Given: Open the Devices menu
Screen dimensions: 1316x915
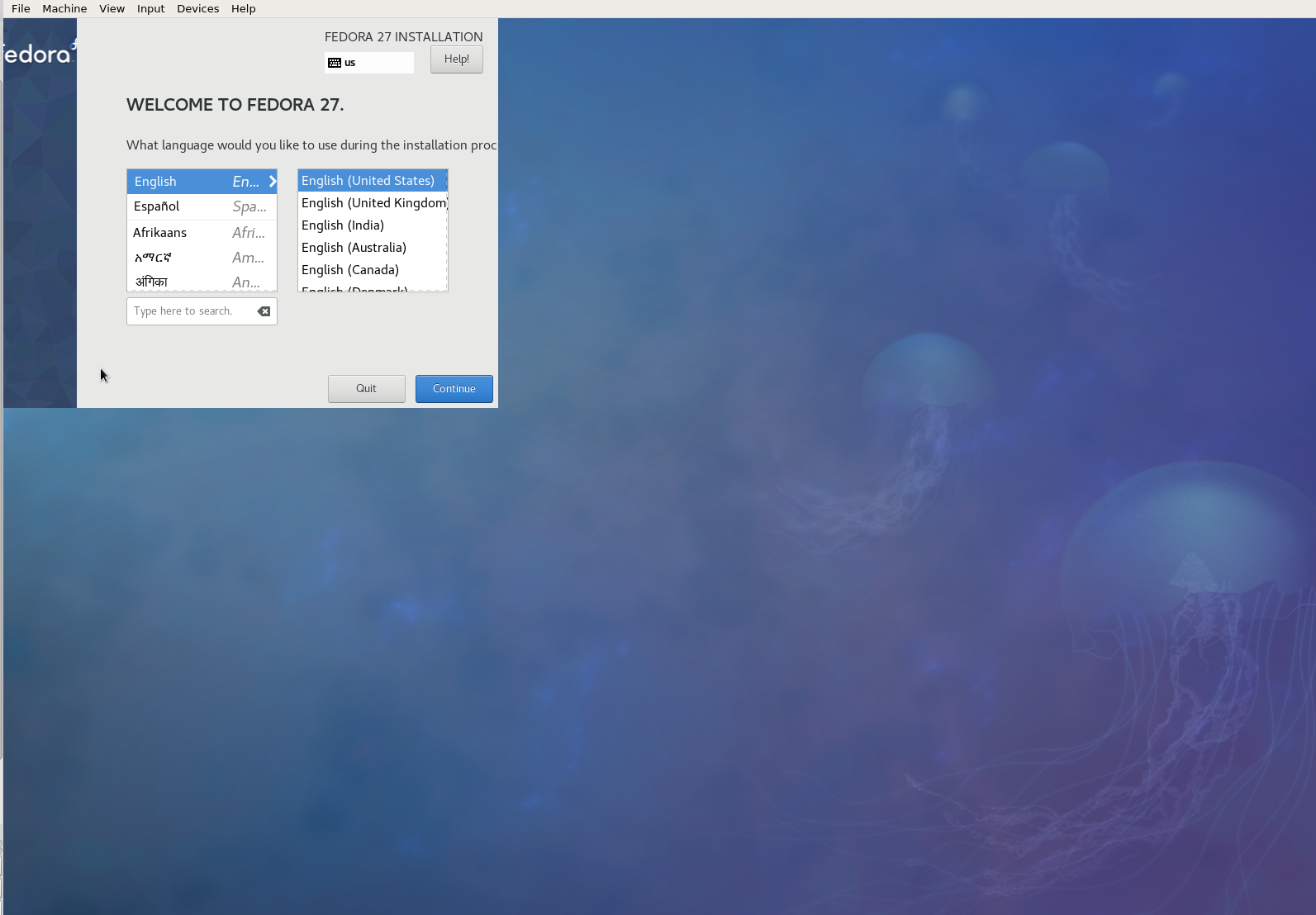Looking at the screenshot, I should pyautogui.click(x=197, y=8).
